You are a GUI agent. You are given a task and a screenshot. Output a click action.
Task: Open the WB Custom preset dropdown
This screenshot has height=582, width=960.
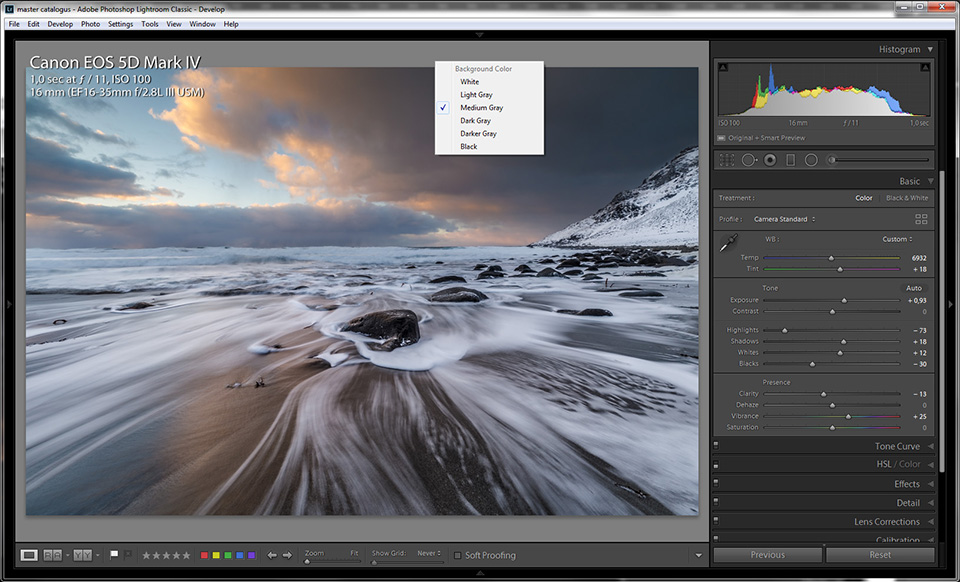pyautogui.click(x=897, y=239)
